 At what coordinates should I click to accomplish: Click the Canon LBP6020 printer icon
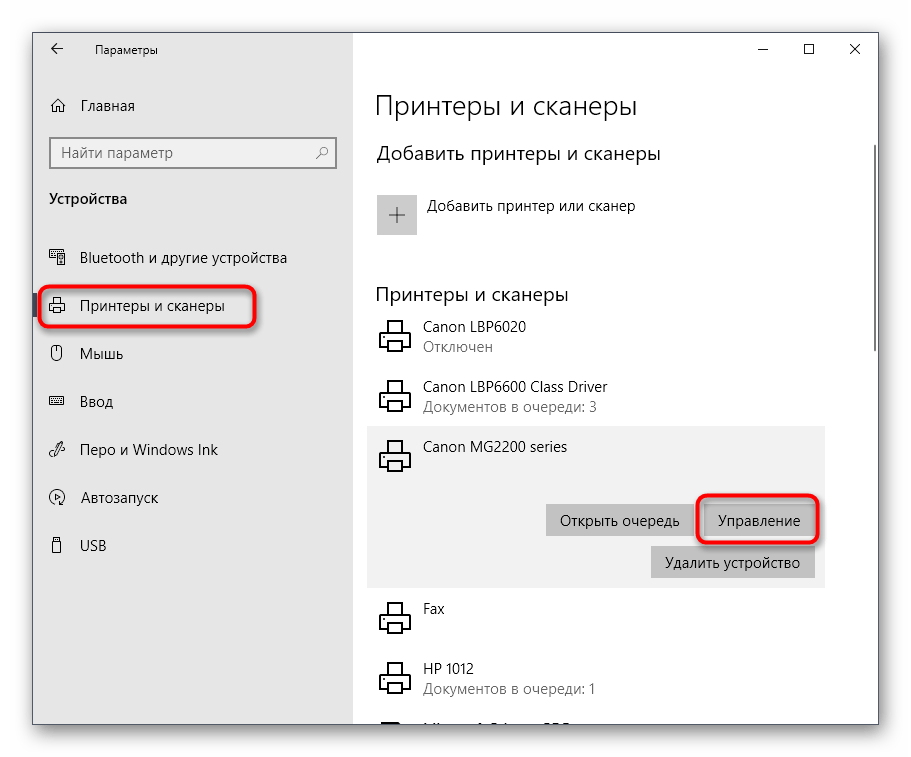pos(395,336)
